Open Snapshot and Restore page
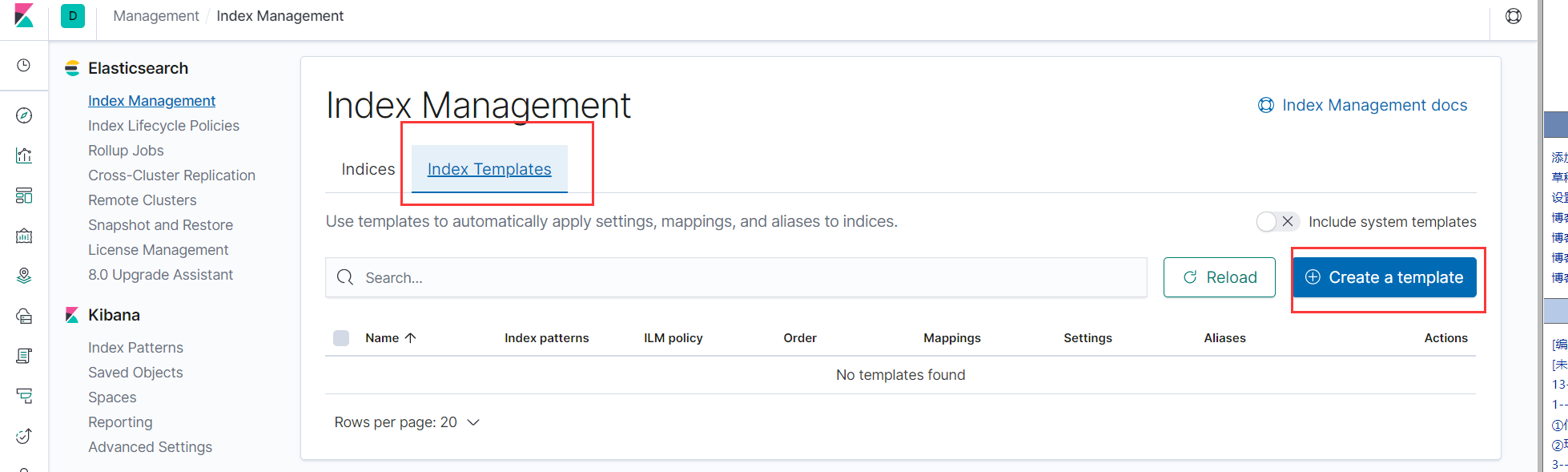Screen dimensions: 1568x472 (x=160, y=225)
